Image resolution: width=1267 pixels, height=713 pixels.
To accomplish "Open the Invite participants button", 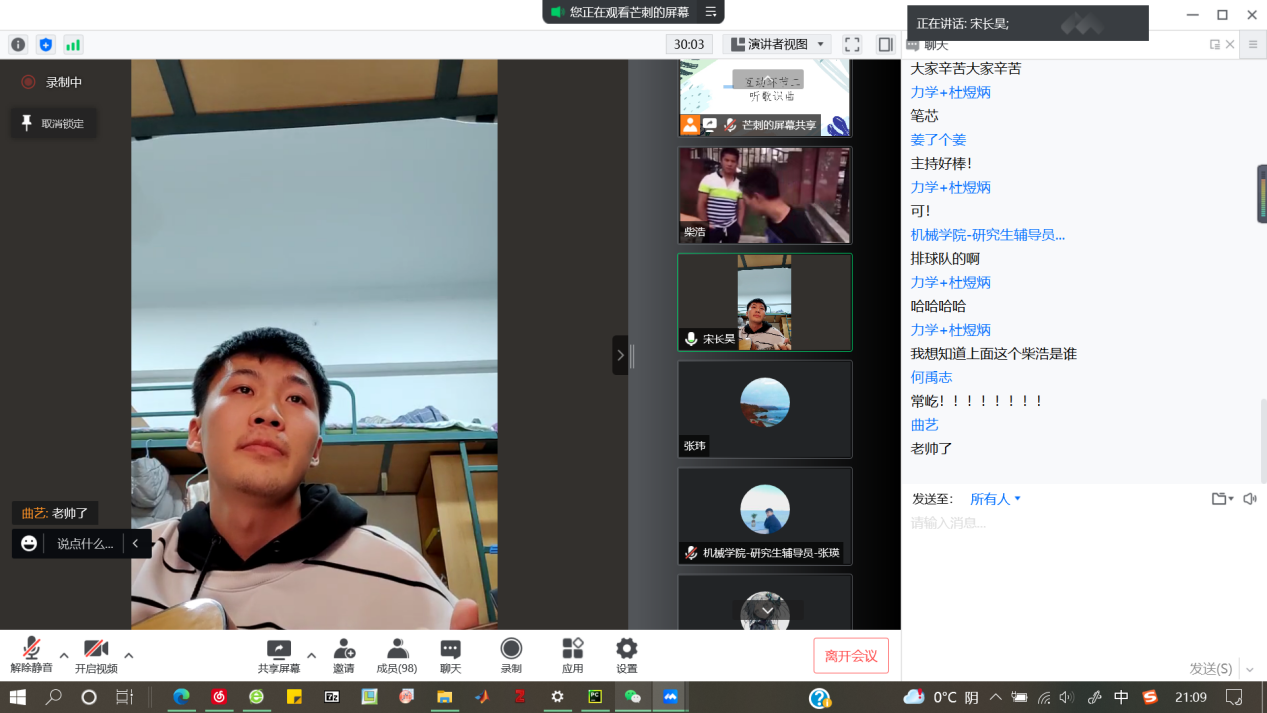I will tap(344, 656).
